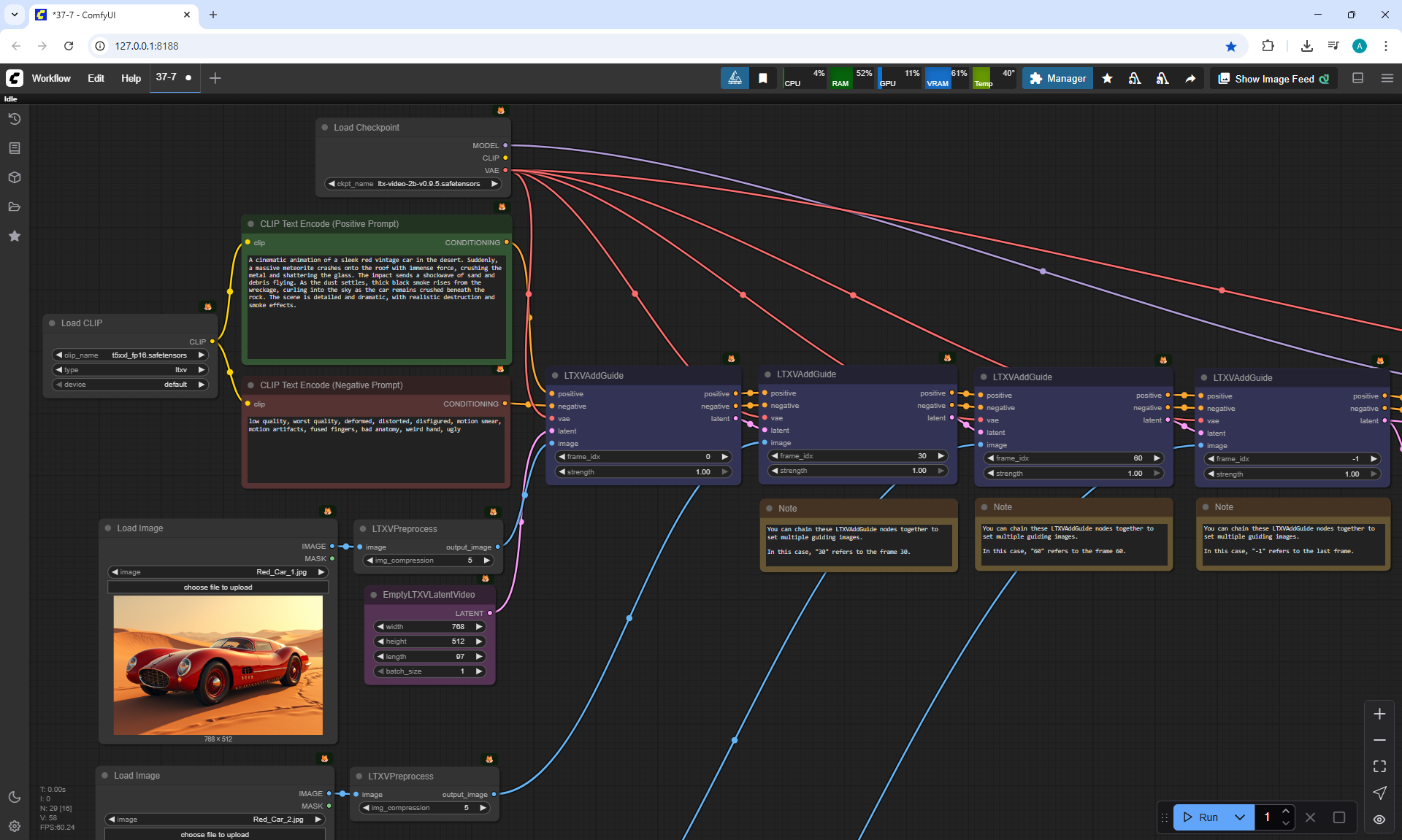Zoom in with the plus canvas button
This screenshot has width=1402, height=840.
[x=1379, y=714]
